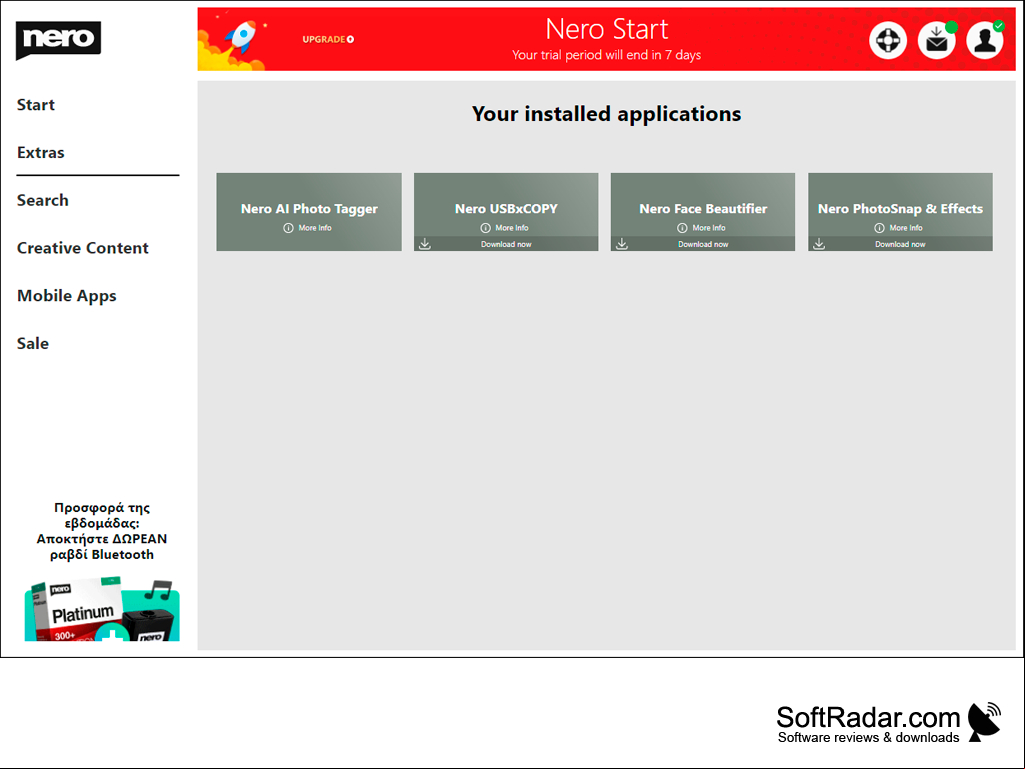This screenshot has width=1025, height=769.
Task: Open the user account profile icon
Action: click(x=985, y=41)
